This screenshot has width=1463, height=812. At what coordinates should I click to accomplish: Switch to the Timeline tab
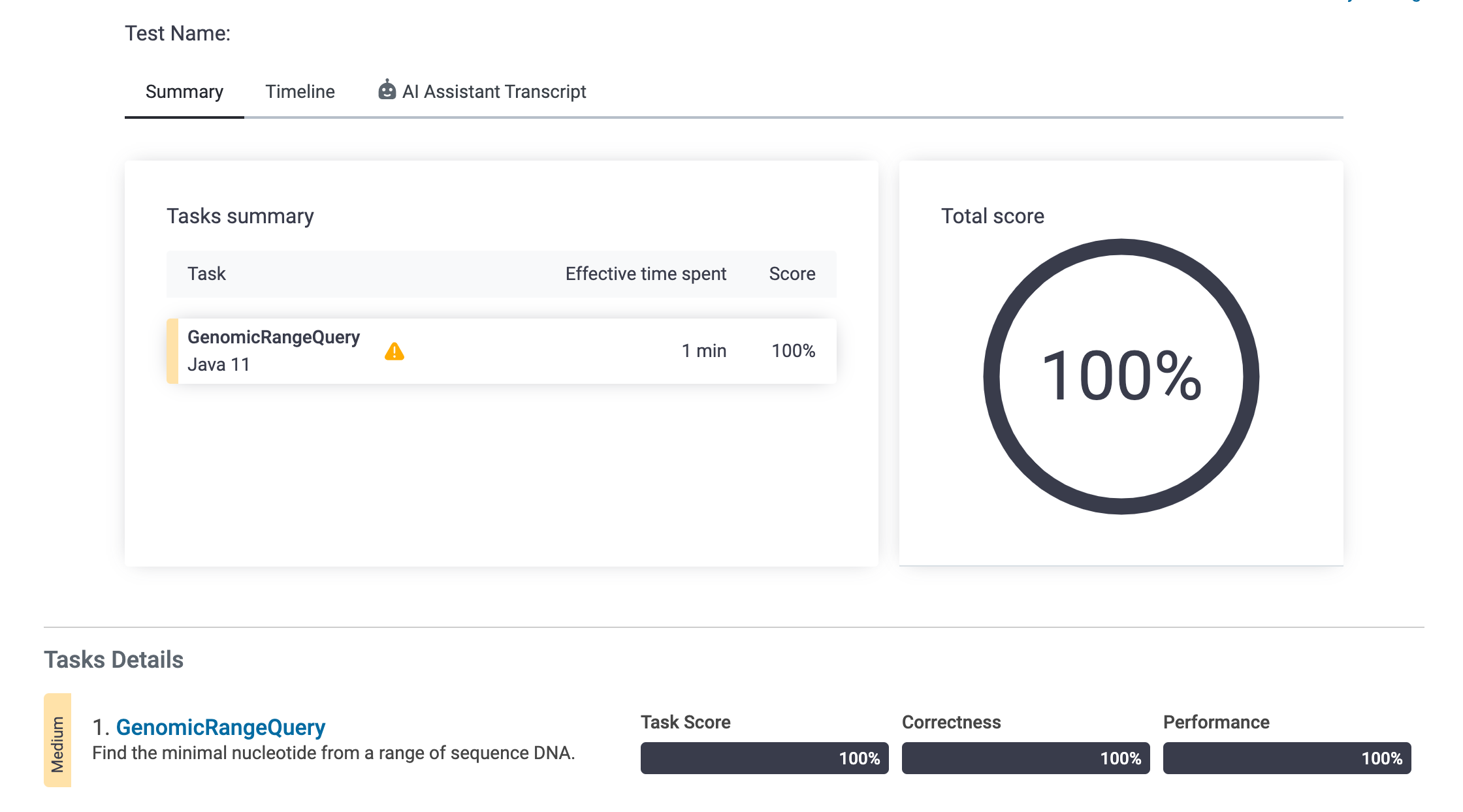pos(300,91)
